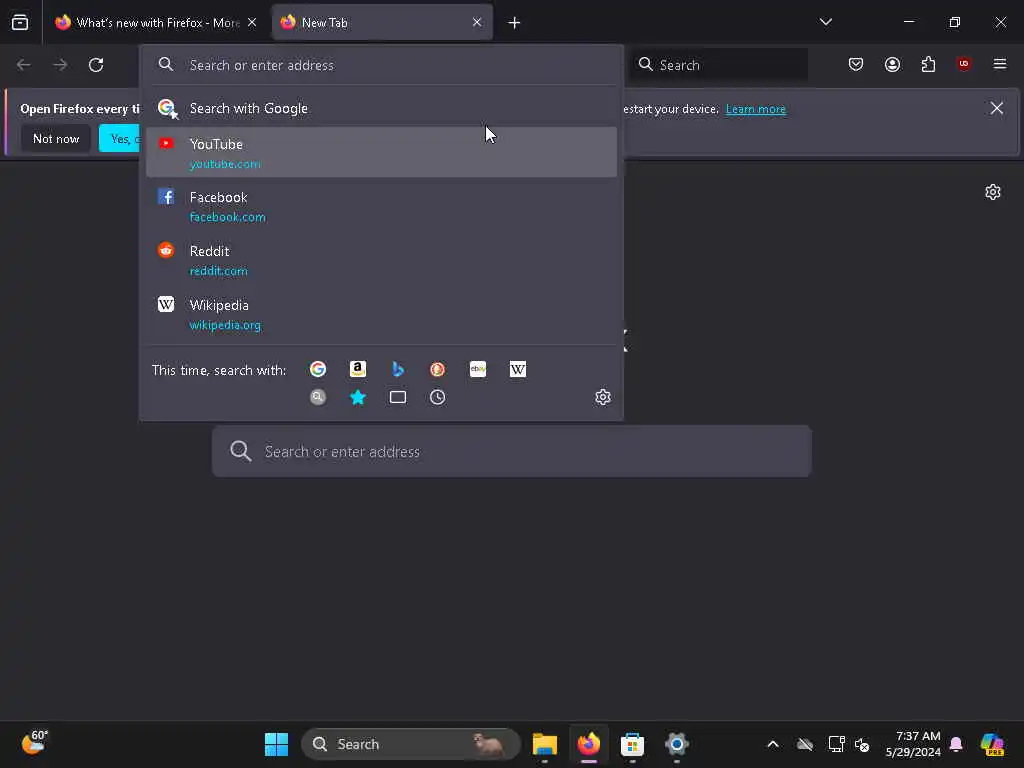Viewport: 1024px width, 768px height.
Task: Dismiss the Open Firefox notification bar
Action: point(997,108)
